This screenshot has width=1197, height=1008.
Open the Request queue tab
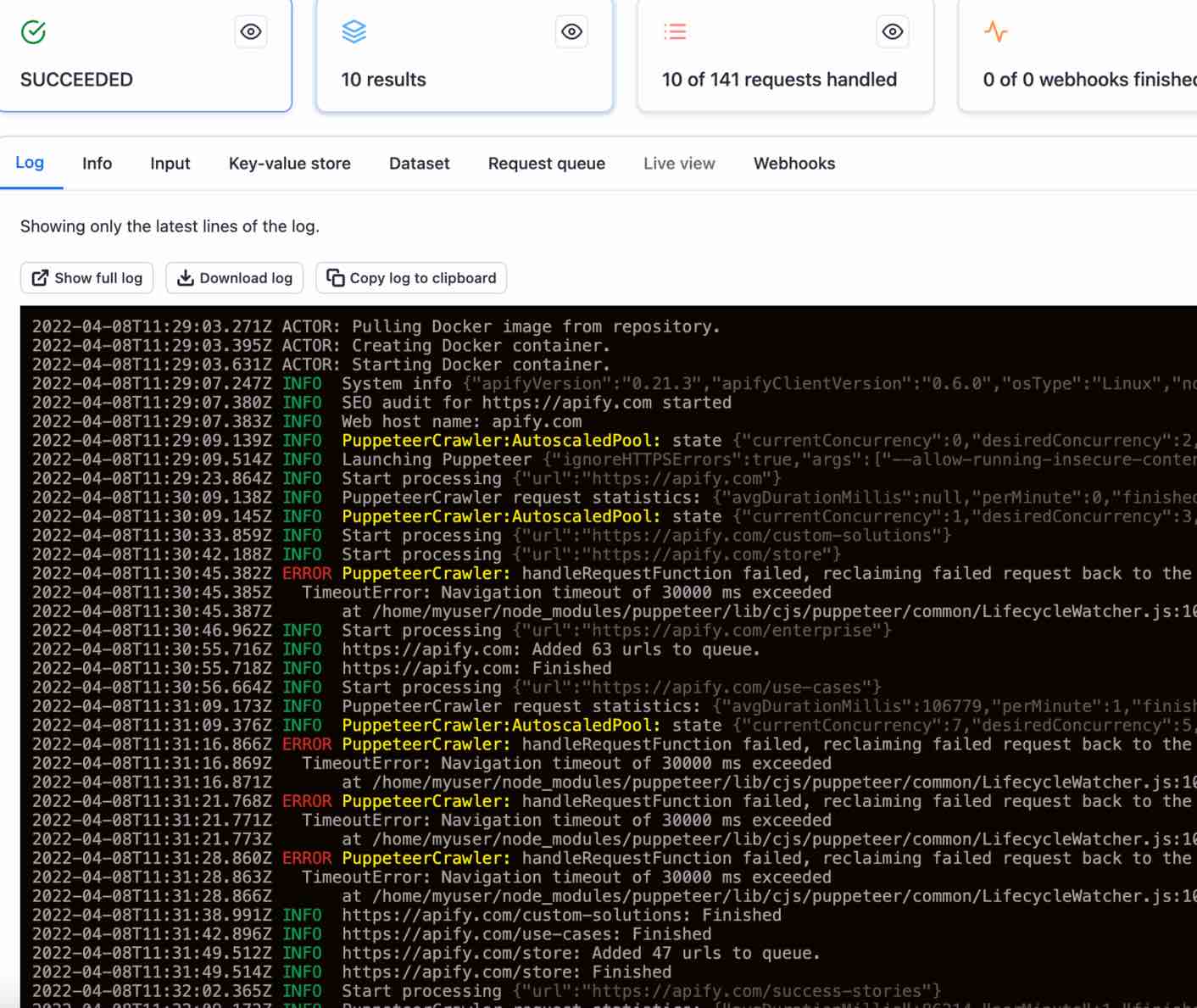click(546, 164)
